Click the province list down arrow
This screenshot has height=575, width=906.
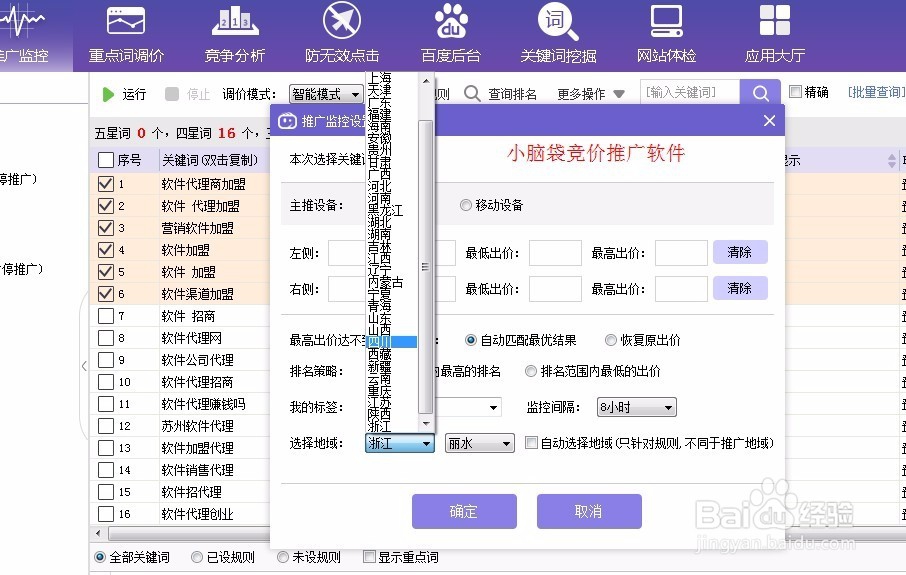426,424
